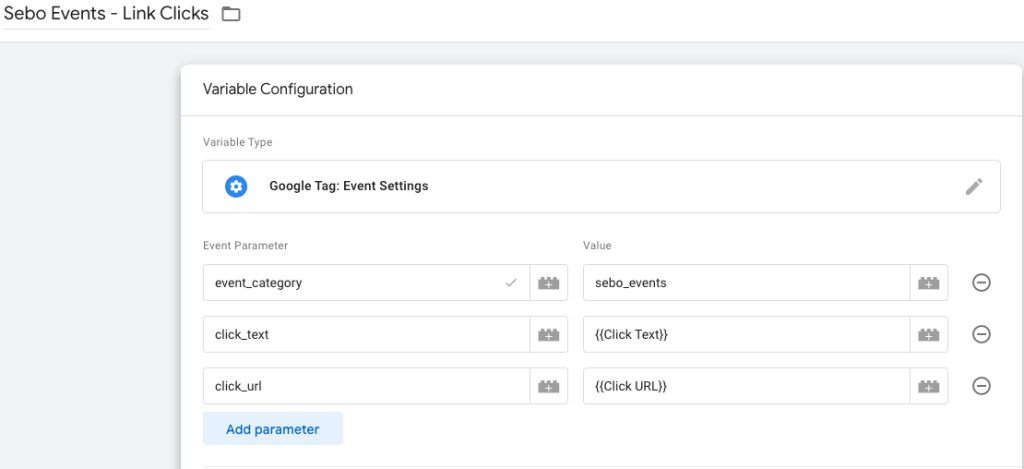Insert variable next to click_url parameter
Screen dimensions: 1024x469
click(x=549, y=386)
